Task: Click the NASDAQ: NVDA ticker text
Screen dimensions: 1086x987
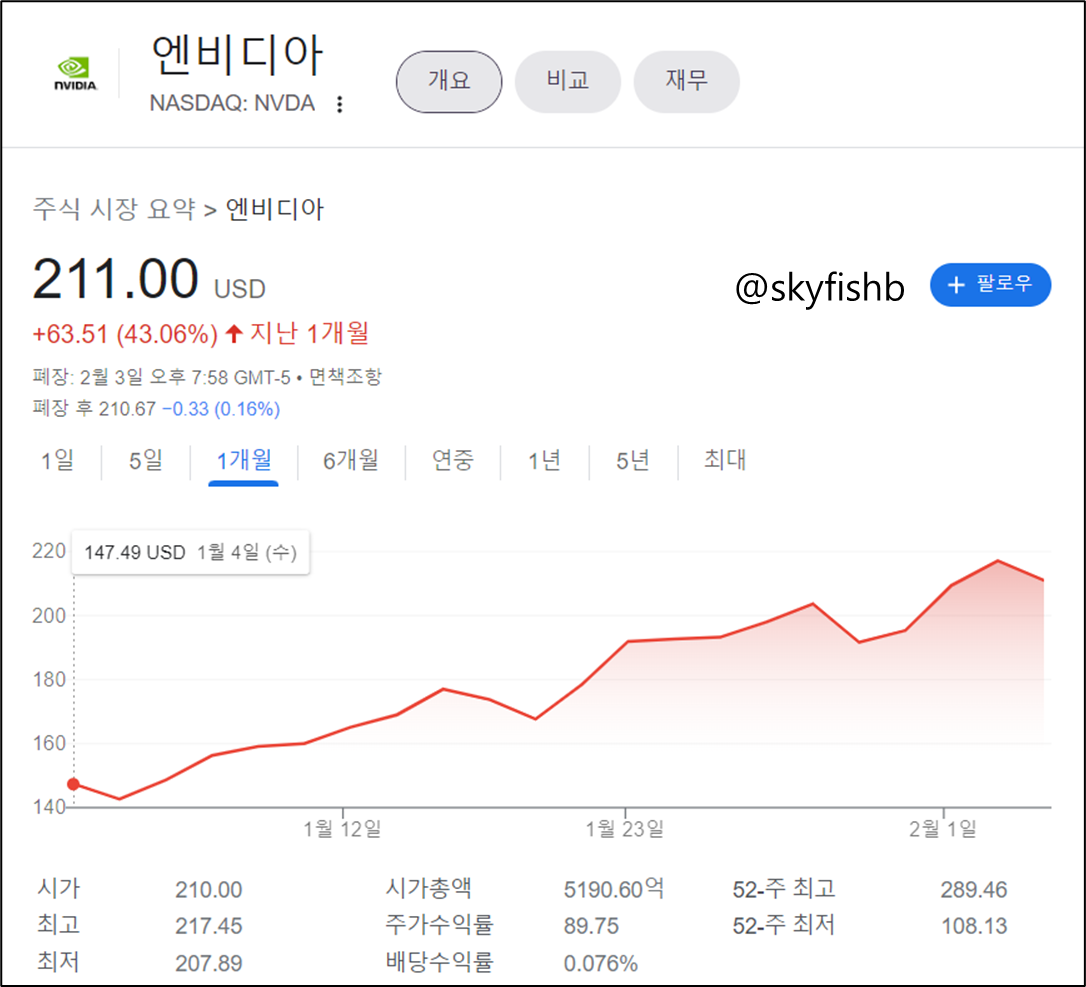Action: [232, 103]
